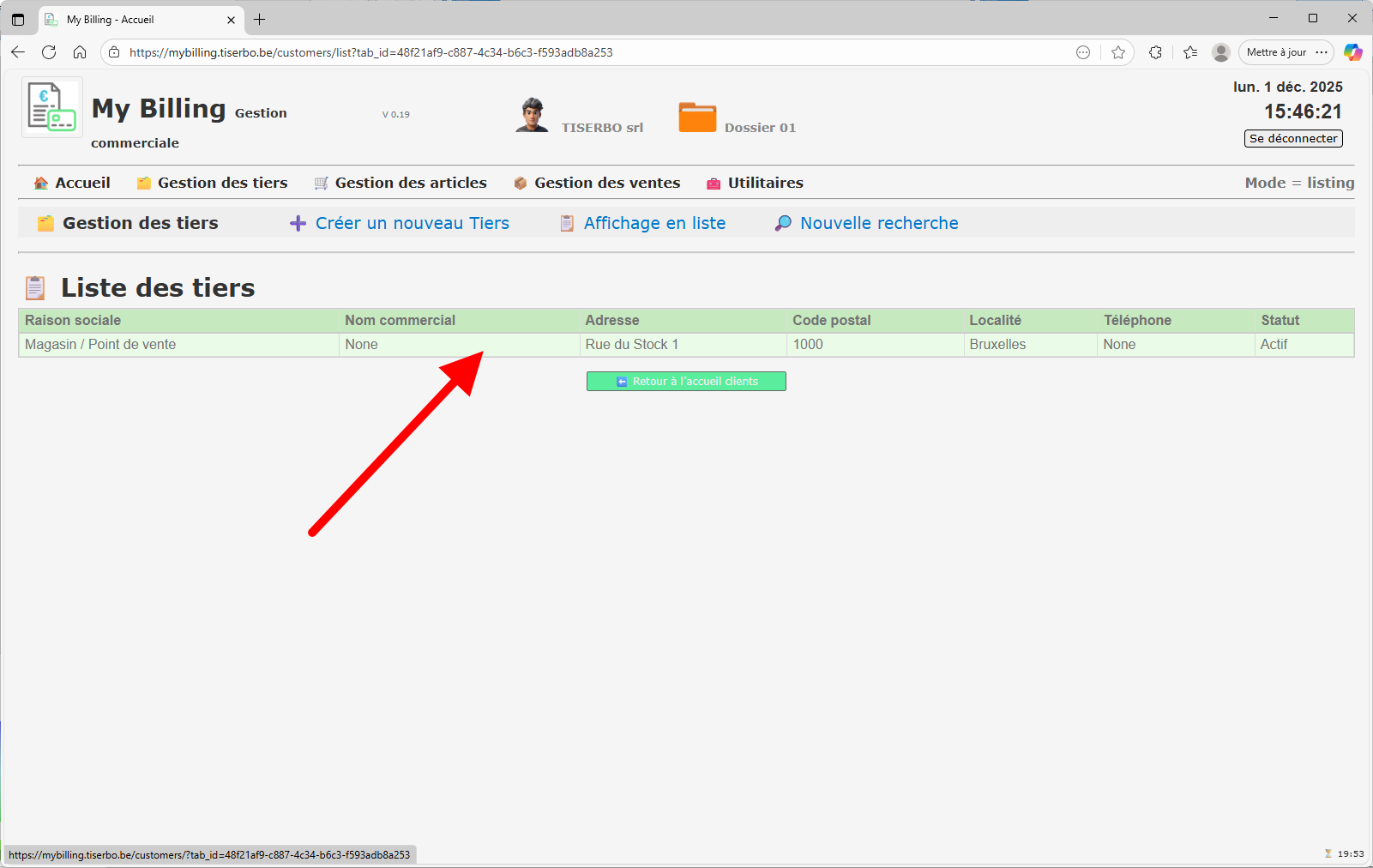Click the Utilitaires briefcase icon
The image size is (1373, 868).
712,183
